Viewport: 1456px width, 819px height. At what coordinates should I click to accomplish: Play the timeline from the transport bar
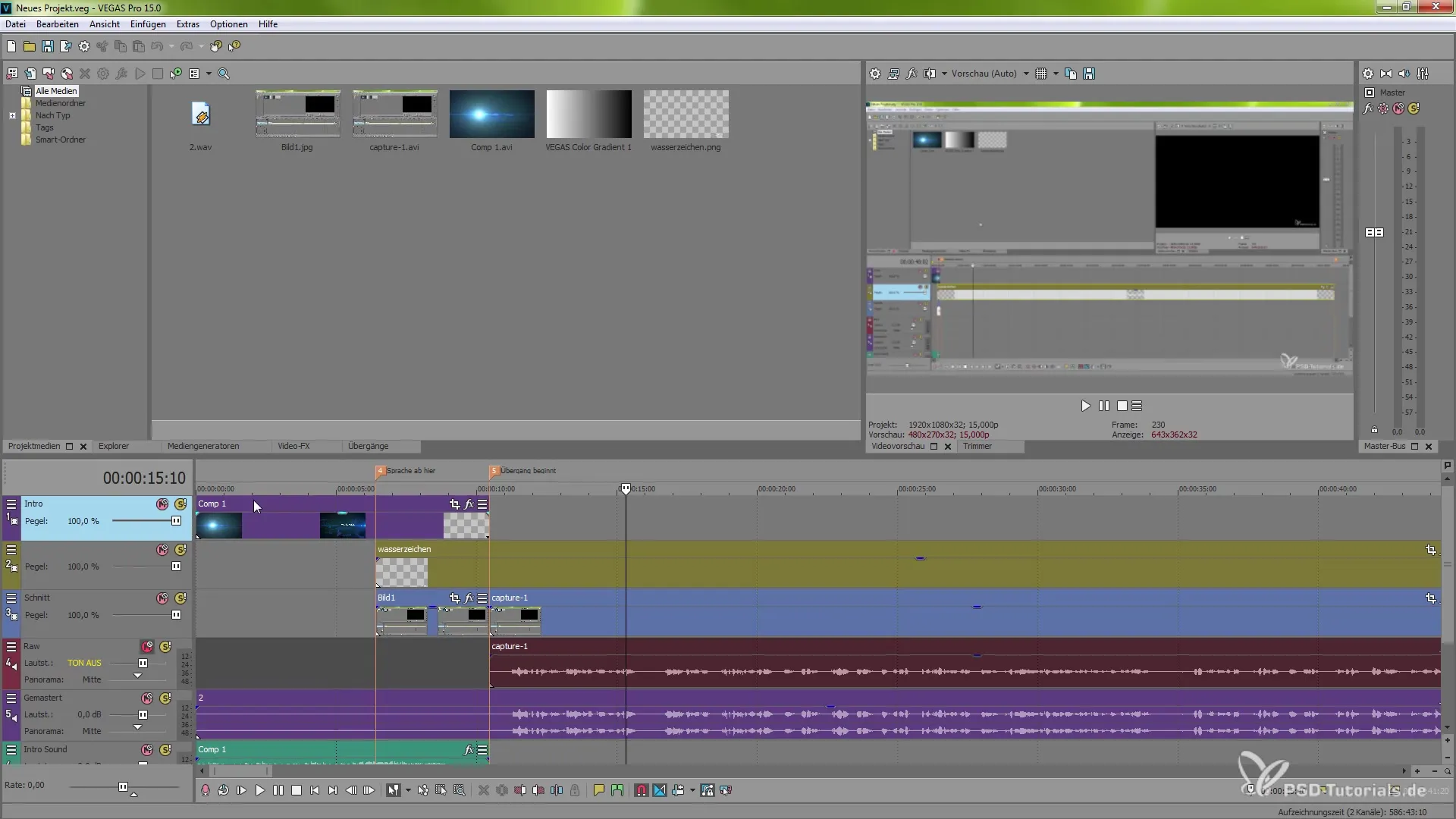point(260,790)
